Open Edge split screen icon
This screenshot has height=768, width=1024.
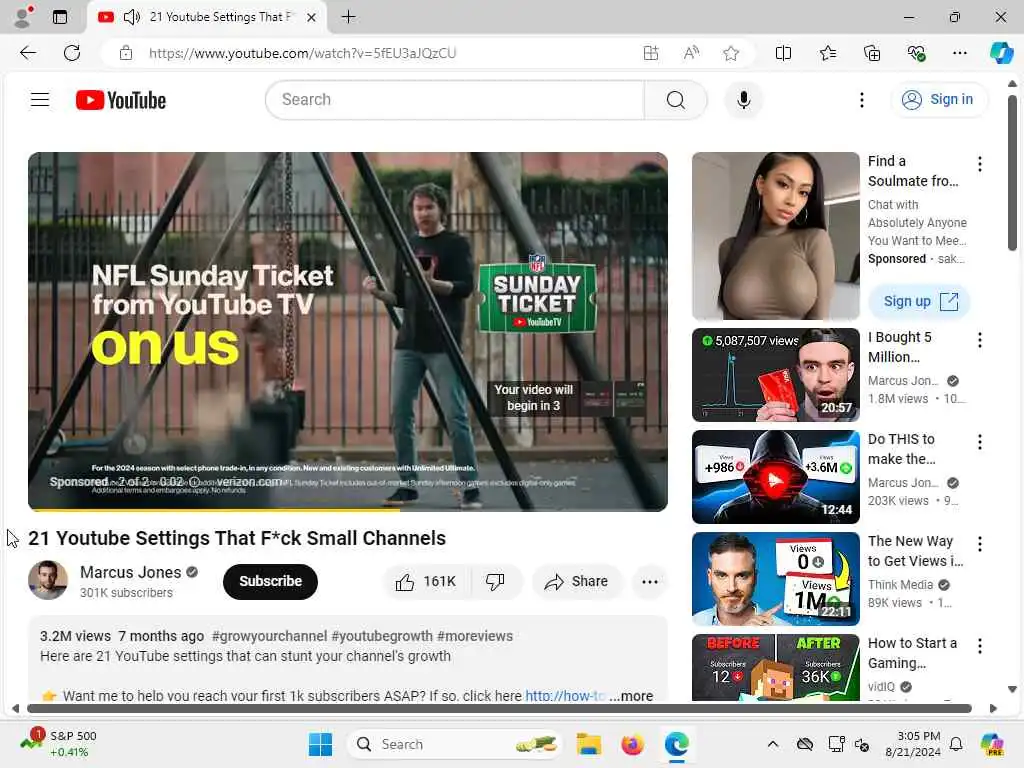[783, 53]
